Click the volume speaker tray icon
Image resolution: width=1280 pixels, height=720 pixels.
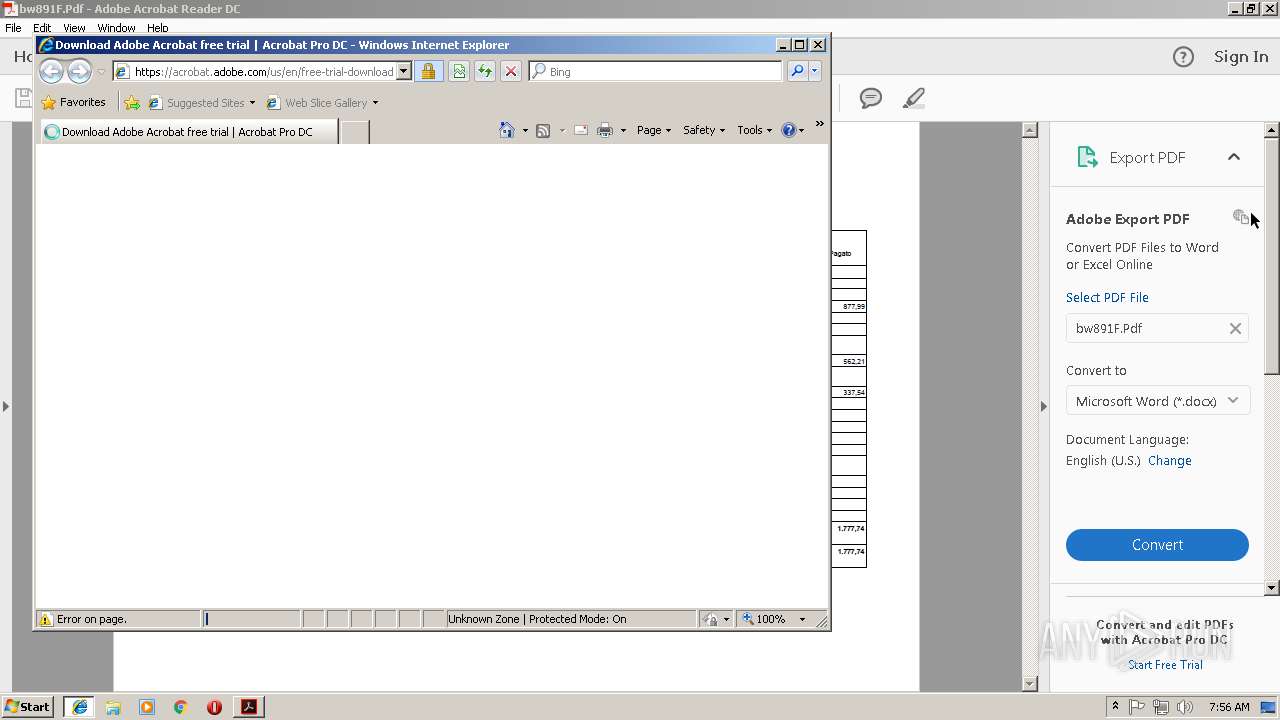tap(1185, 707)
